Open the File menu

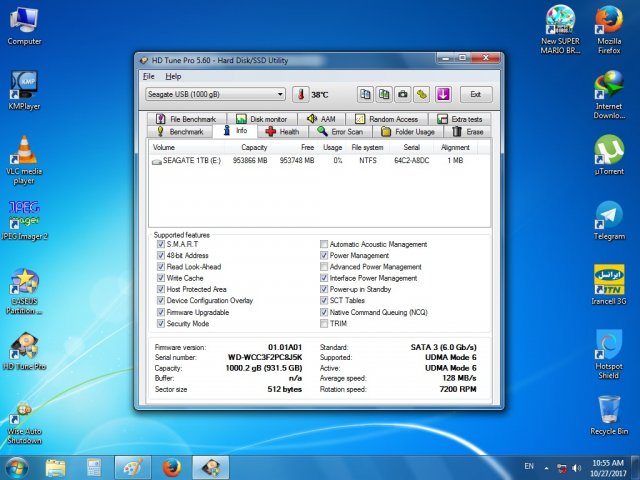tap(149, 76)
